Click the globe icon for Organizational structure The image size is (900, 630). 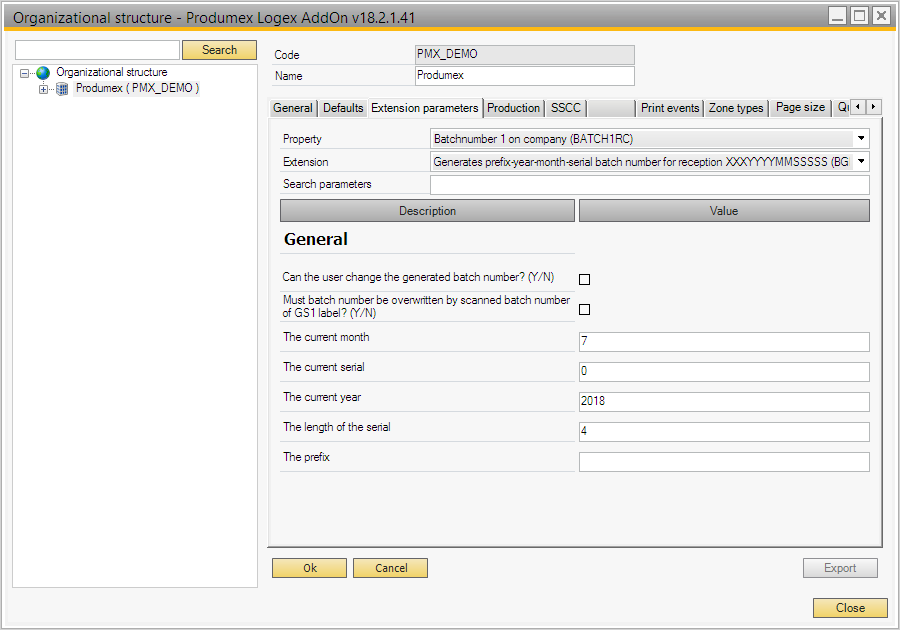[x=42, y=73]
